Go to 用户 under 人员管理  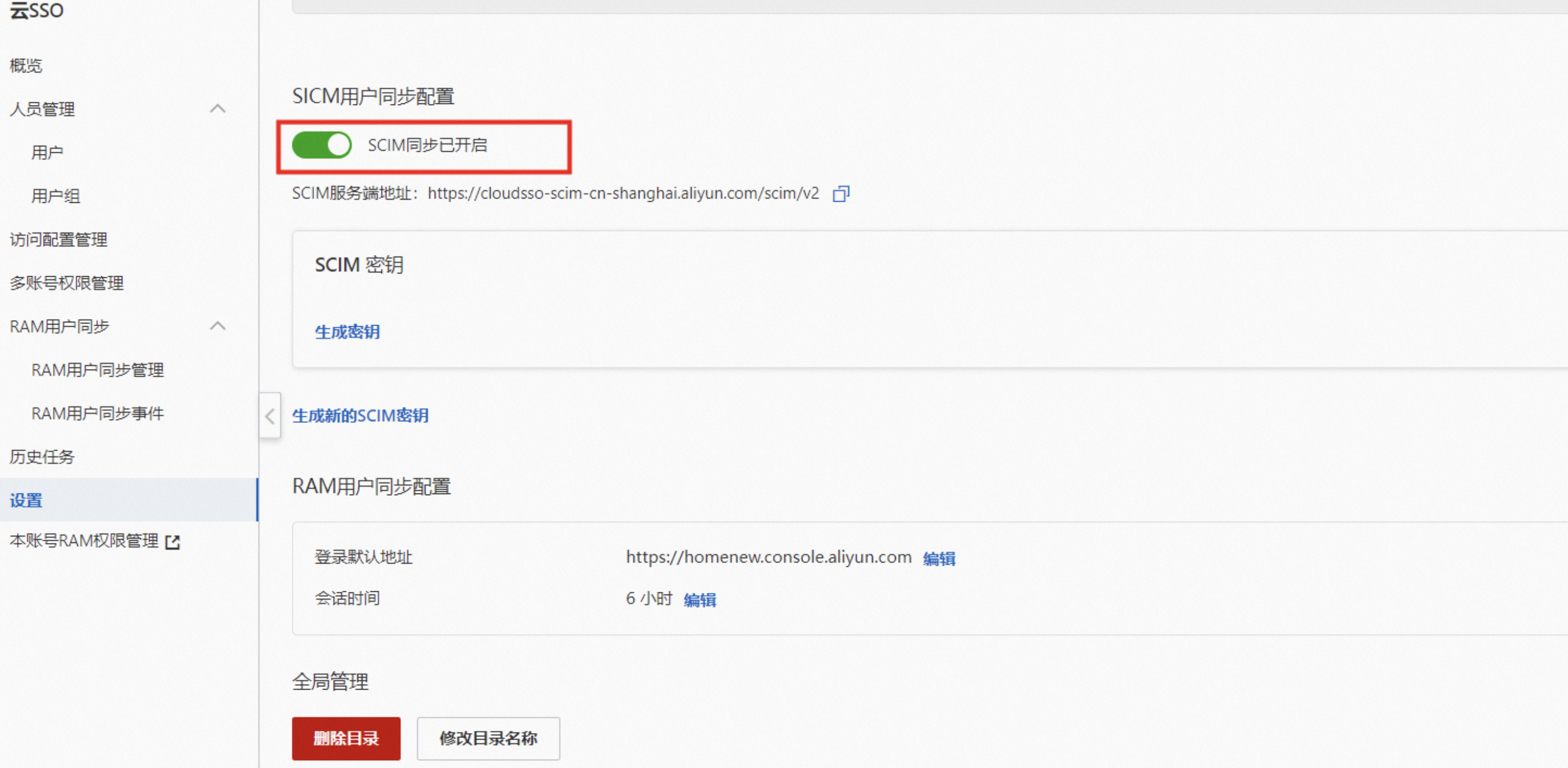(47, 152)
